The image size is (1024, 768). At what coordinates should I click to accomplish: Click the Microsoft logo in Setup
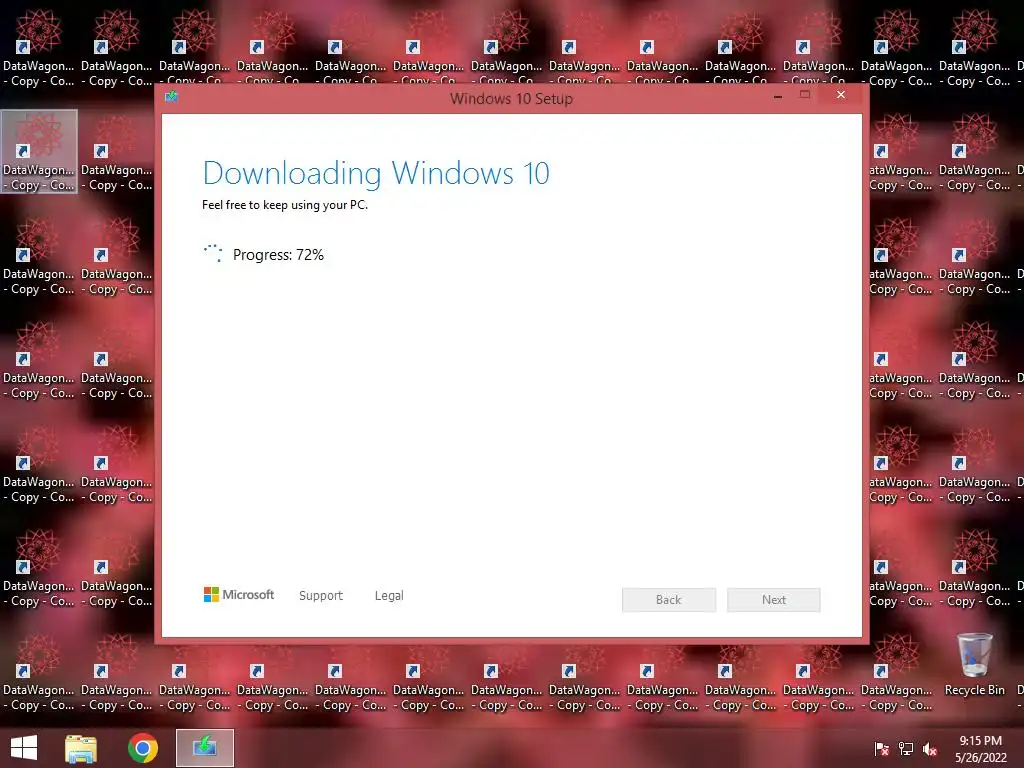[239, 595]
